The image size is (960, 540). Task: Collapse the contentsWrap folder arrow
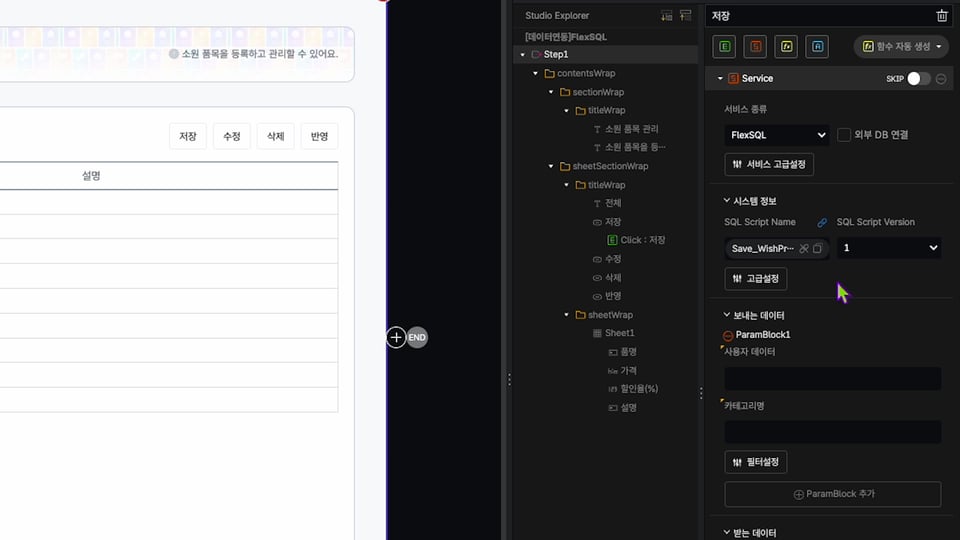pos(536,73)
